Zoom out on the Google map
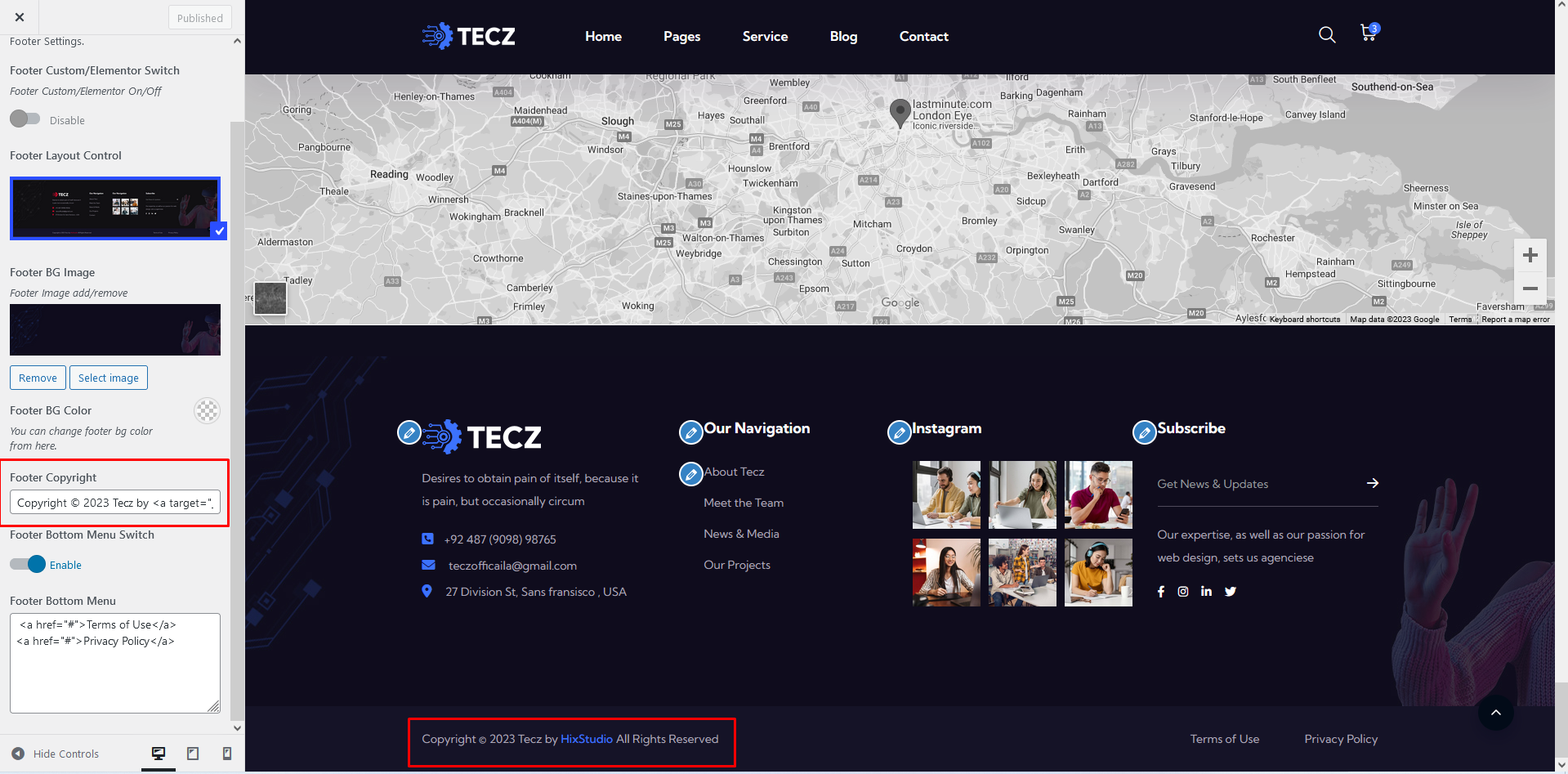Screen dimensions: 1568x774 coord(1530,289)
